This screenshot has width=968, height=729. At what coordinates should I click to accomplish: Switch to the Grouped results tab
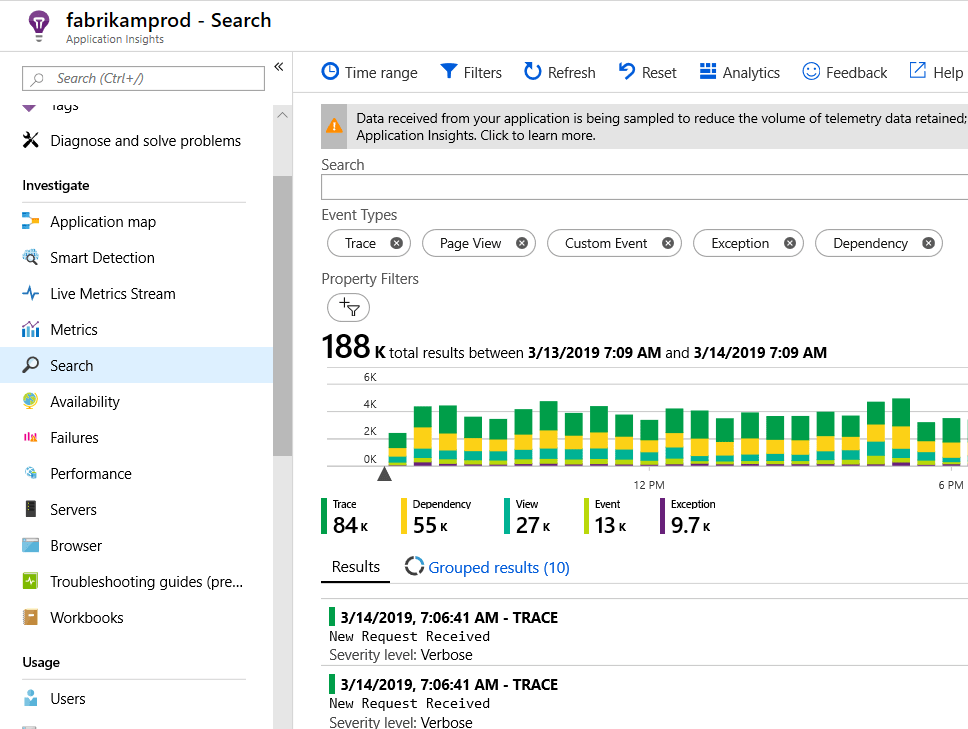497,566
